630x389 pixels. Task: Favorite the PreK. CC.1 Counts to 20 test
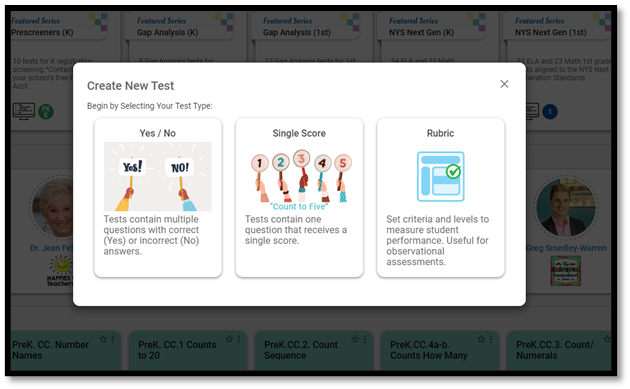229,339
